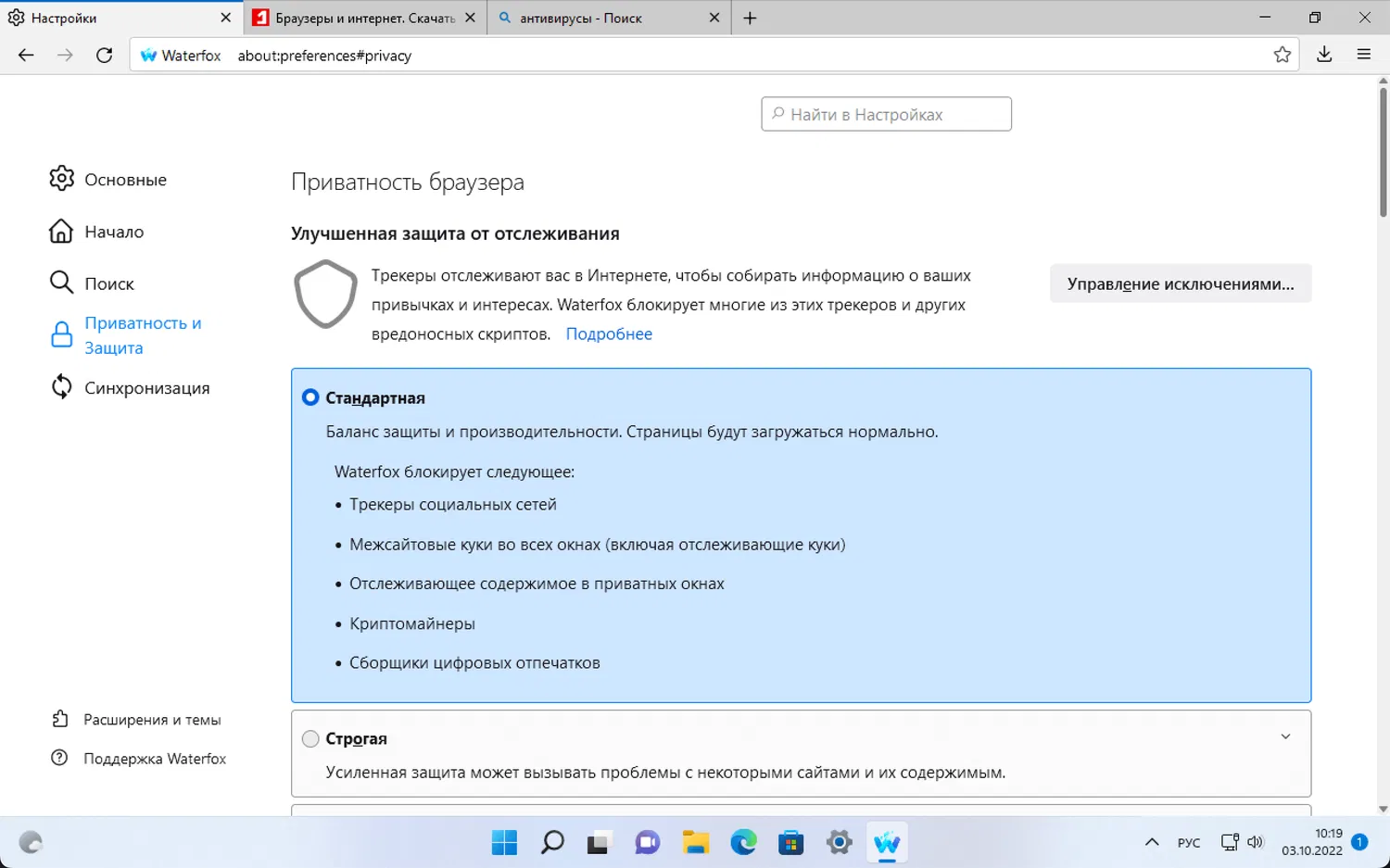Viewport: 1390px width, 868px height.
Task: Open Поддержка Waterfox help link
Action: pos(139,759)
